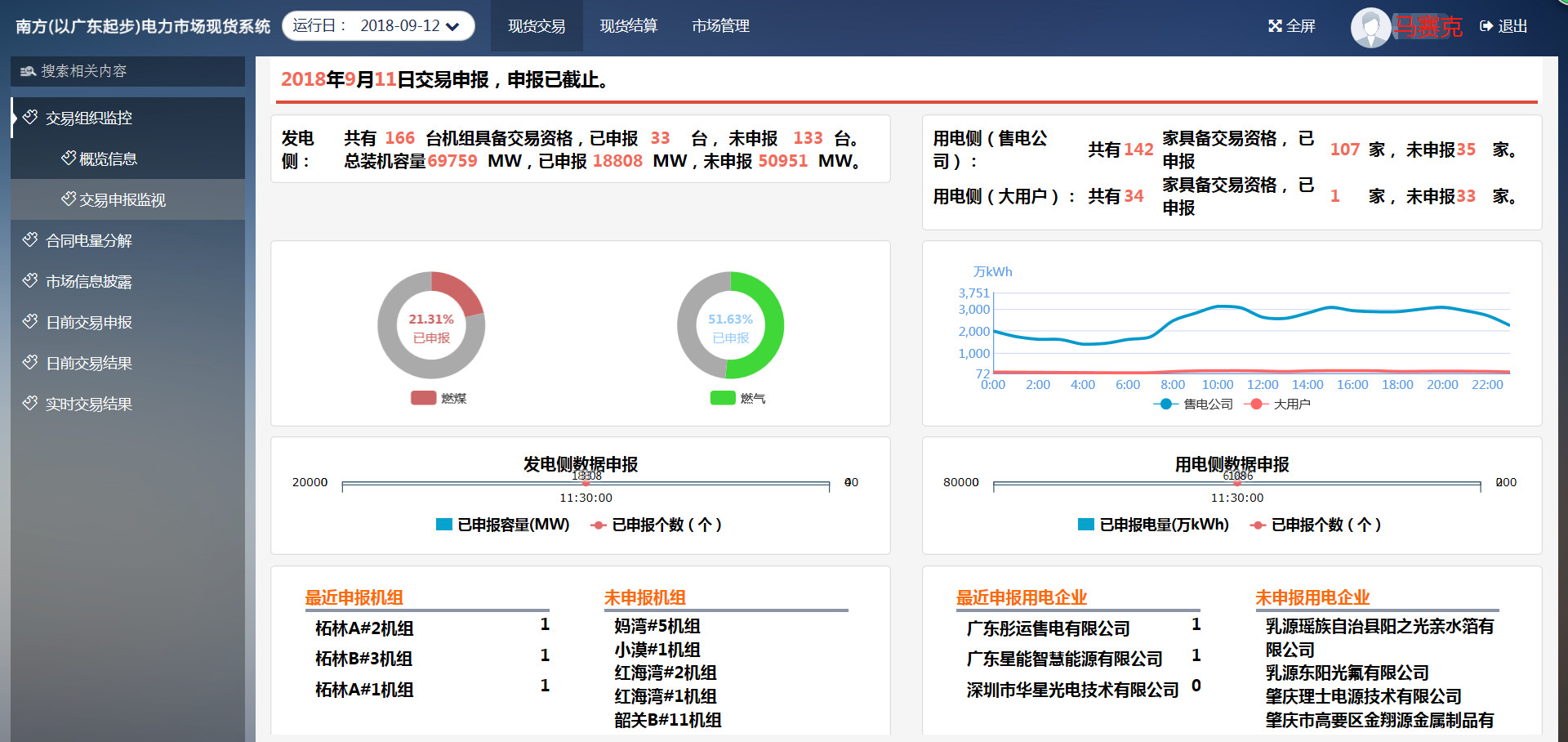Image resolution: width=1568 pixels, height=742 pixels.
Task: Click the tag icon beside 日前交易申报
Action: click(x=30, y=322)
